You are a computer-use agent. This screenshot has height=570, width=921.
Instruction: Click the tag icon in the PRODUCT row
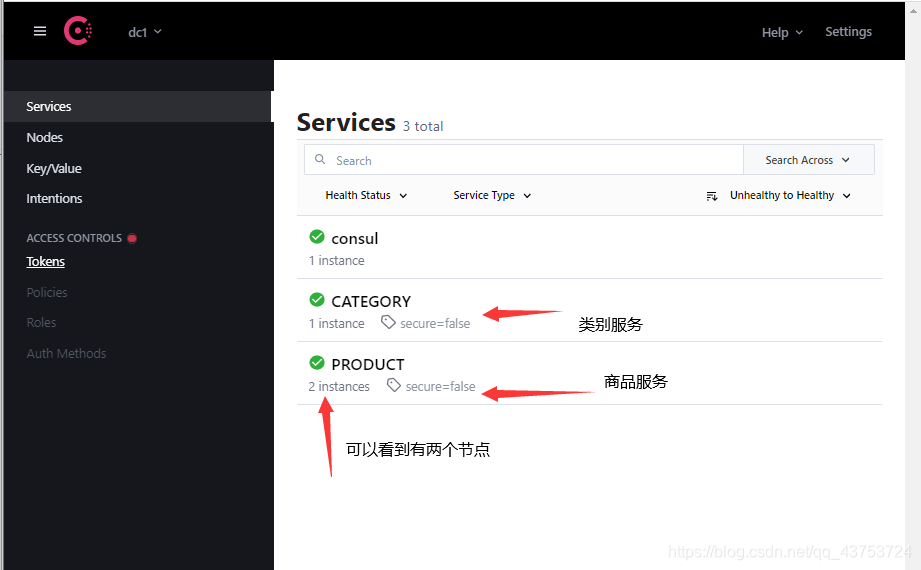coord(394,385)
